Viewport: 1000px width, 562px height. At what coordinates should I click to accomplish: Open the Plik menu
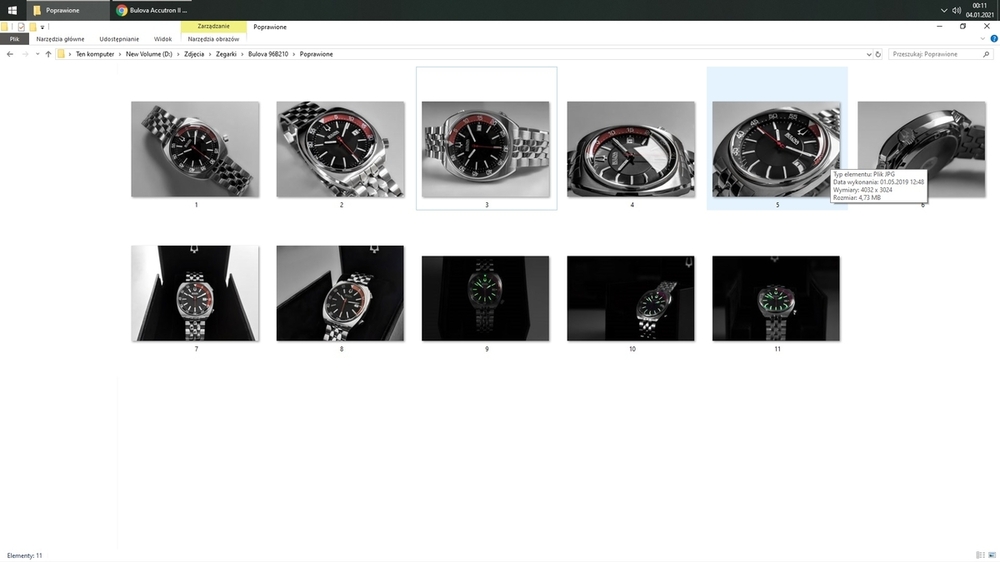pos(14,39)
